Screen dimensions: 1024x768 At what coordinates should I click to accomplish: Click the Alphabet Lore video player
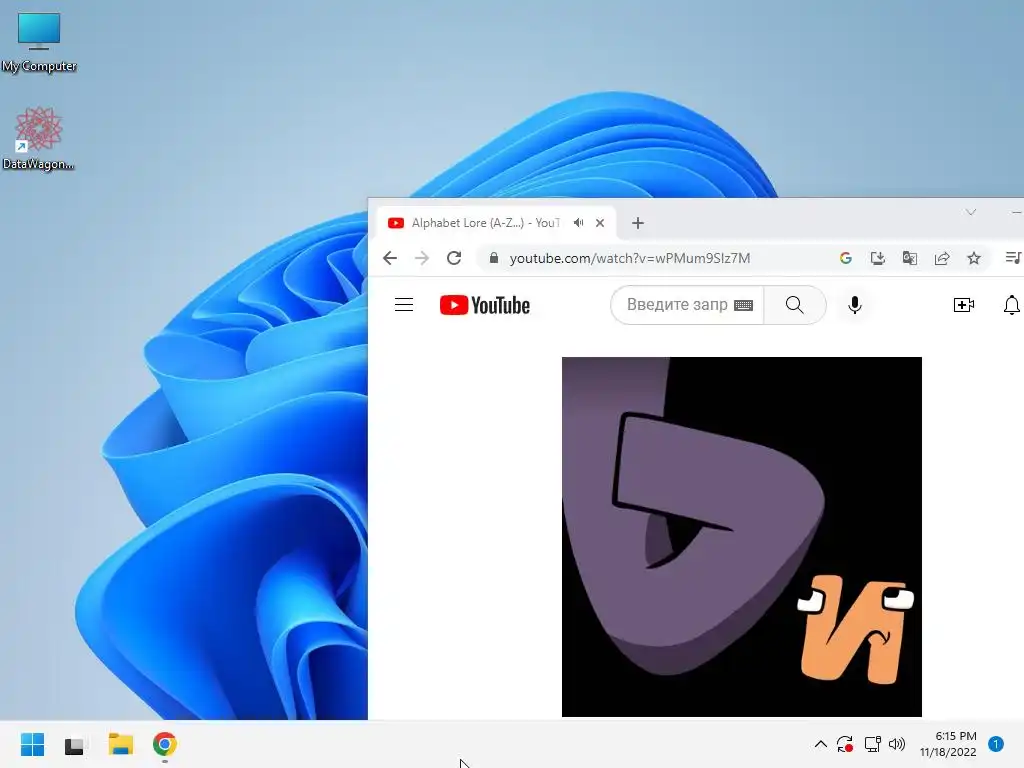coord(742,537)
